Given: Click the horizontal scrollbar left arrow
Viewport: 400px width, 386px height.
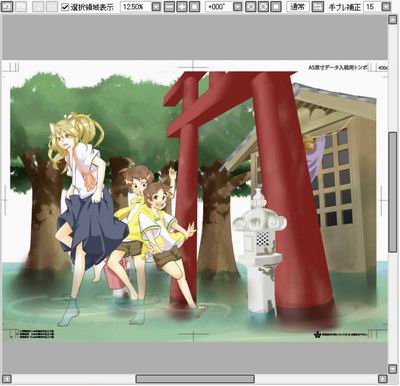Looking at the screenshot, I should pyautogui.click(x=7, y=379).
